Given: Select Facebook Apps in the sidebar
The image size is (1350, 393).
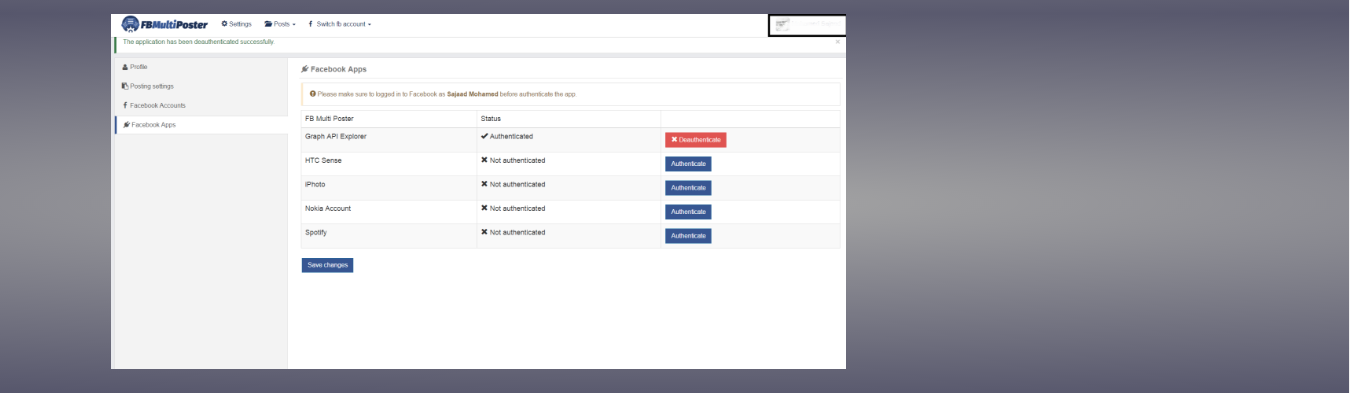Looking at the screenshot, I should (x=149, y=125).
